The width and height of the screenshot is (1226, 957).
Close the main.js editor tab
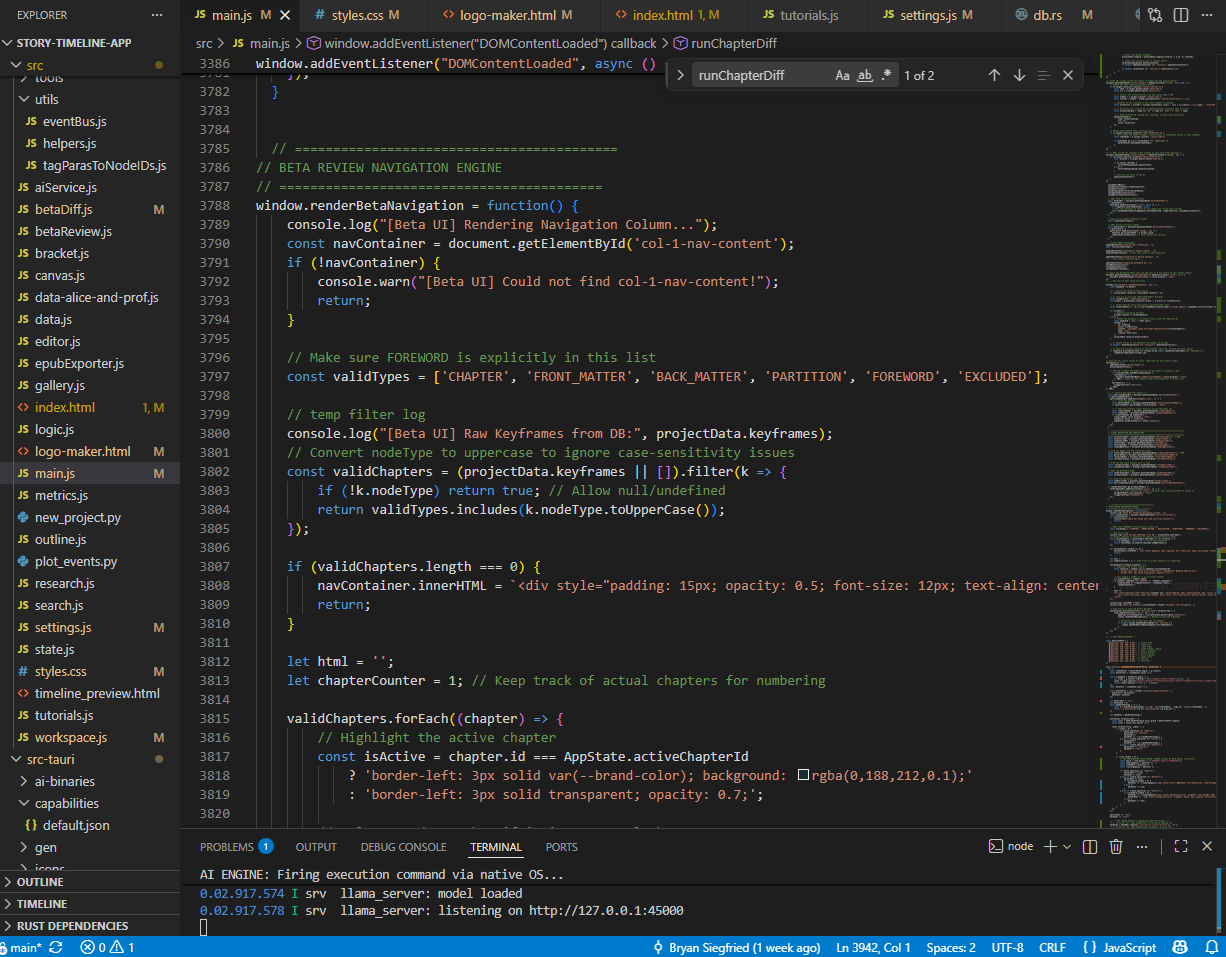click(285, 15)
